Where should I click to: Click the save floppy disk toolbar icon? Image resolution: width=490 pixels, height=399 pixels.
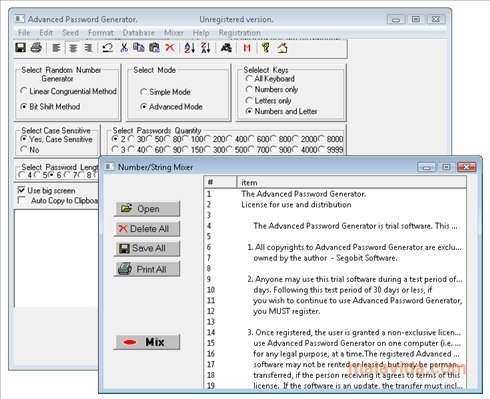pyautogui.click(x=21, y=48)
